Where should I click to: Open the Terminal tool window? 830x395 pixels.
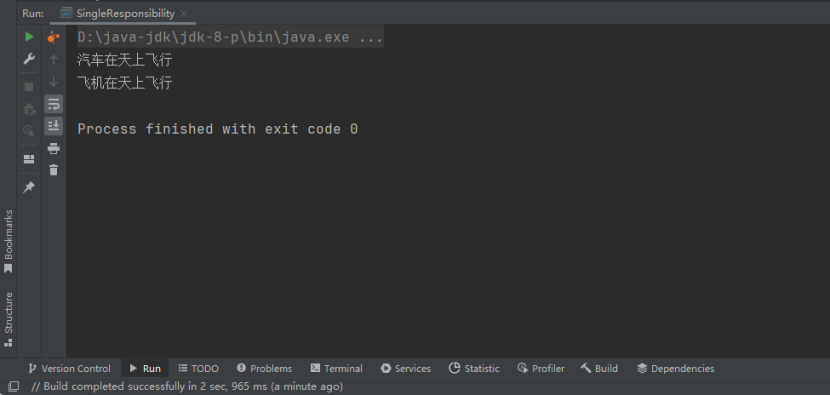pyautogui.click(x=337, y=369)
